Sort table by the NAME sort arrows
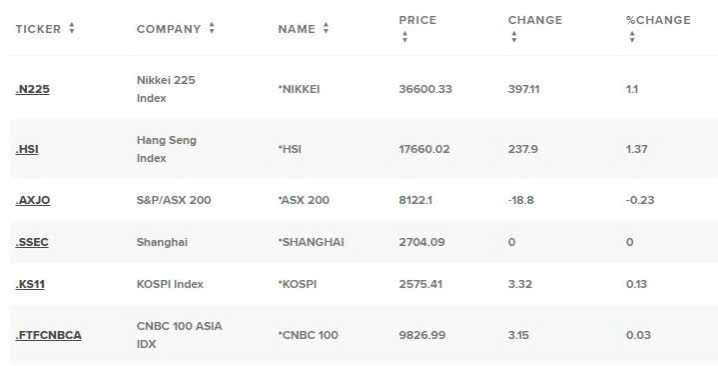 click(x=326, y=28)
